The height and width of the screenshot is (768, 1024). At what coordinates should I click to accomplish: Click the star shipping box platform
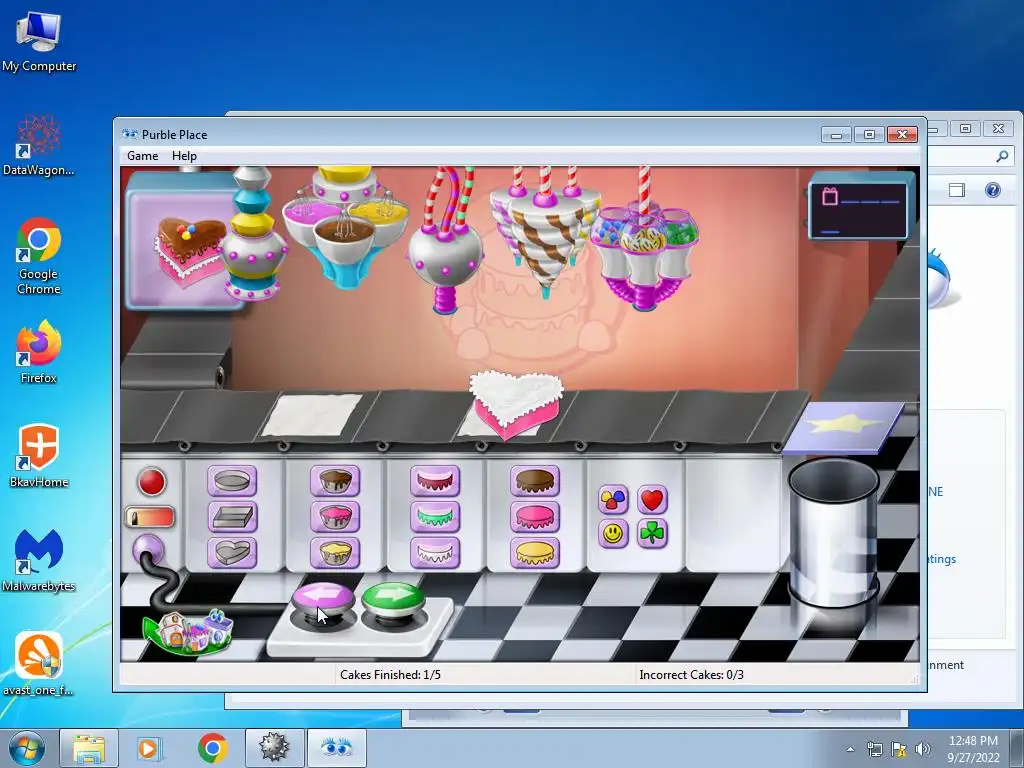[844, 427]
